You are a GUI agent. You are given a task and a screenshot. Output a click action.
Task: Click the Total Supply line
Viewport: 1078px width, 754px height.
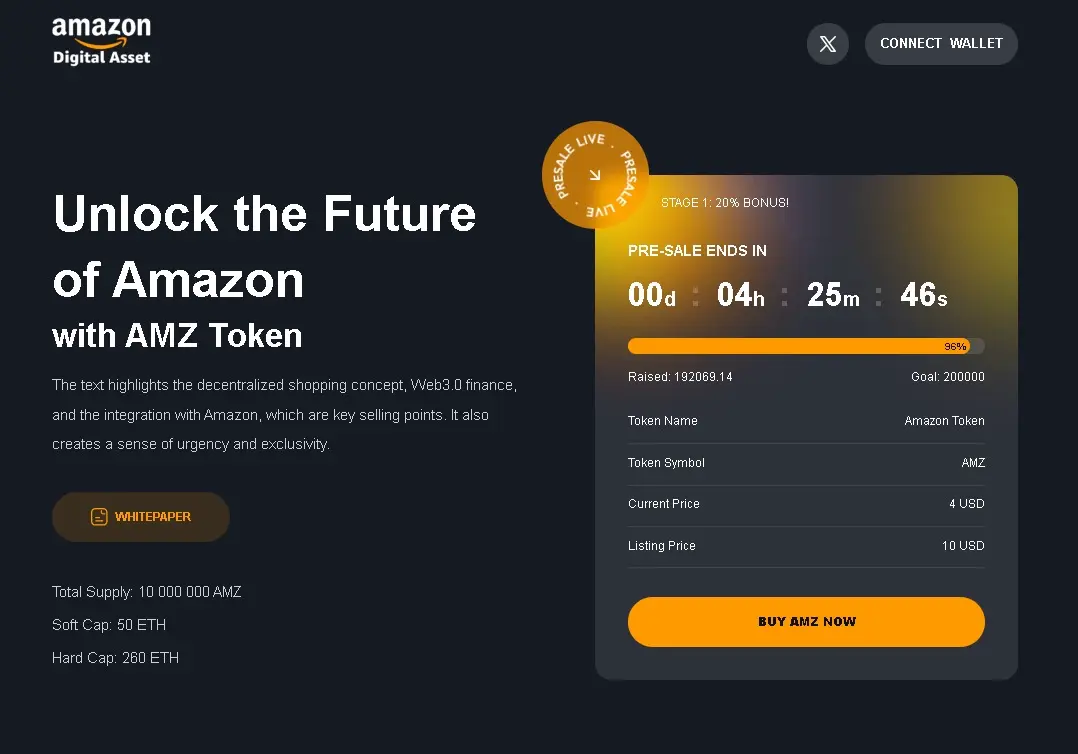pos(146,592)
